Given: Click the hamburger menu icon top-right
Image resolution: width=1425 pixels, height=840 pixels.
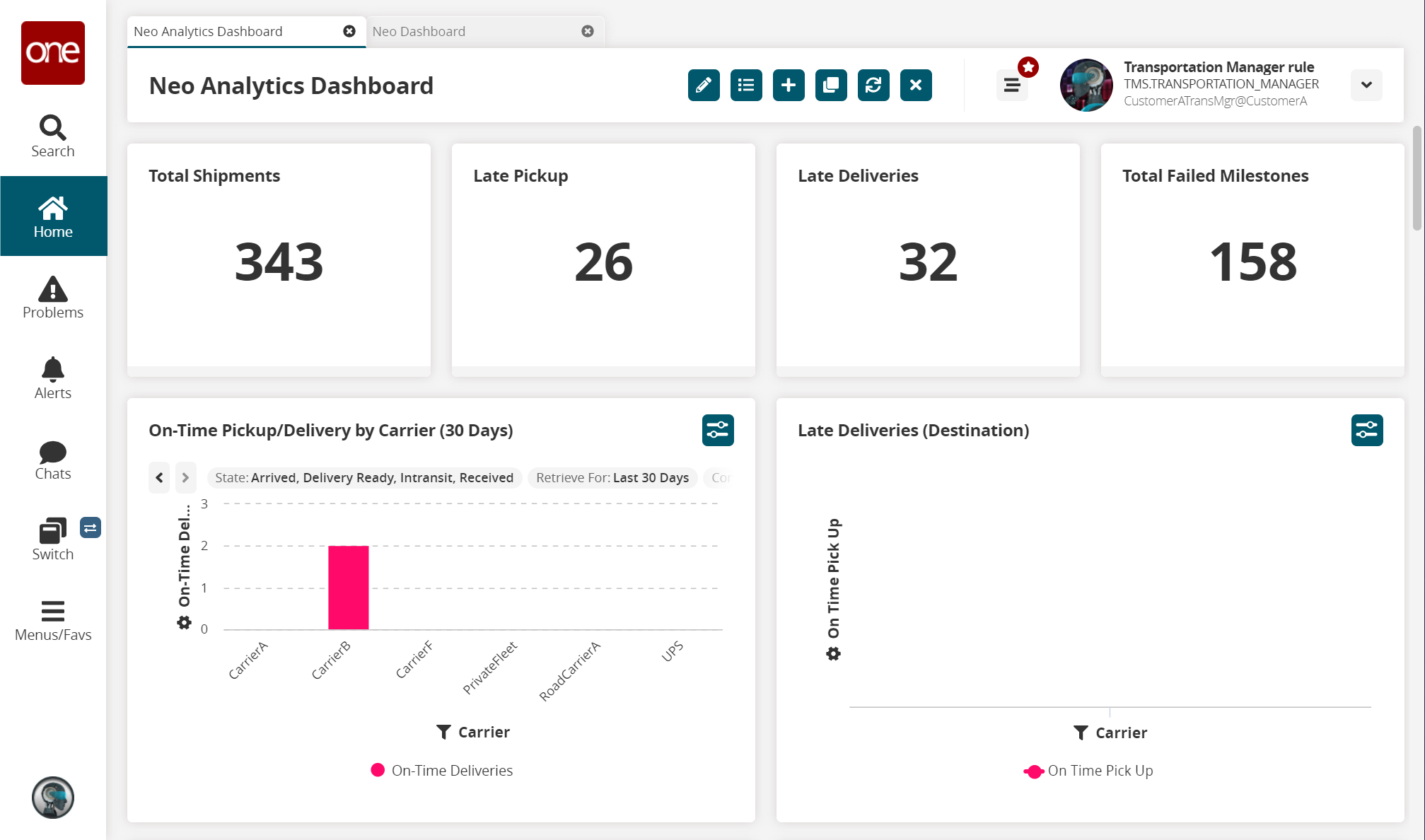Looking at the screenshot, I should (x=1013, y=85).
